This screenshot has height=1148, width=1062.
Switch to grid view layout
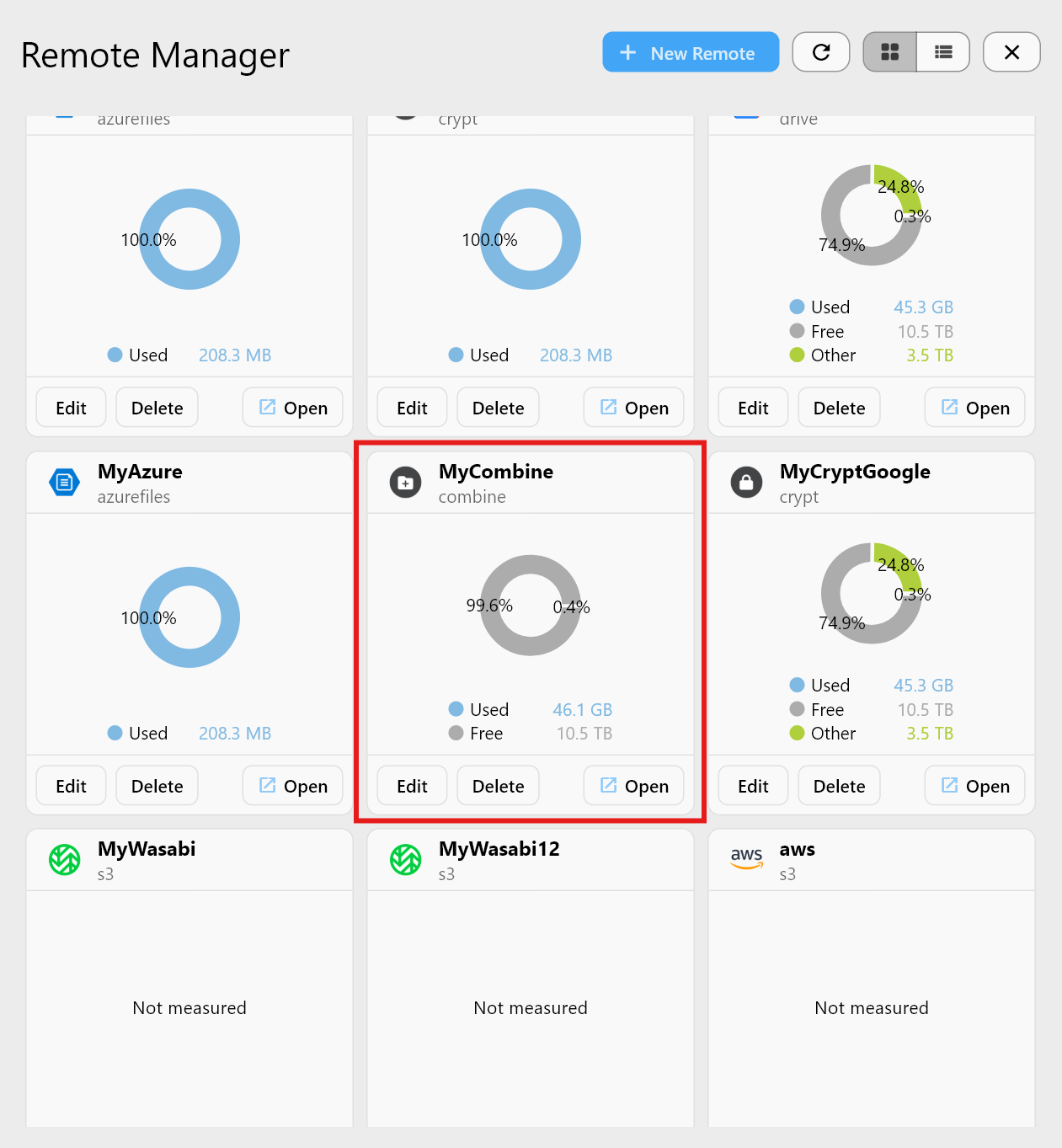[889, 51]
